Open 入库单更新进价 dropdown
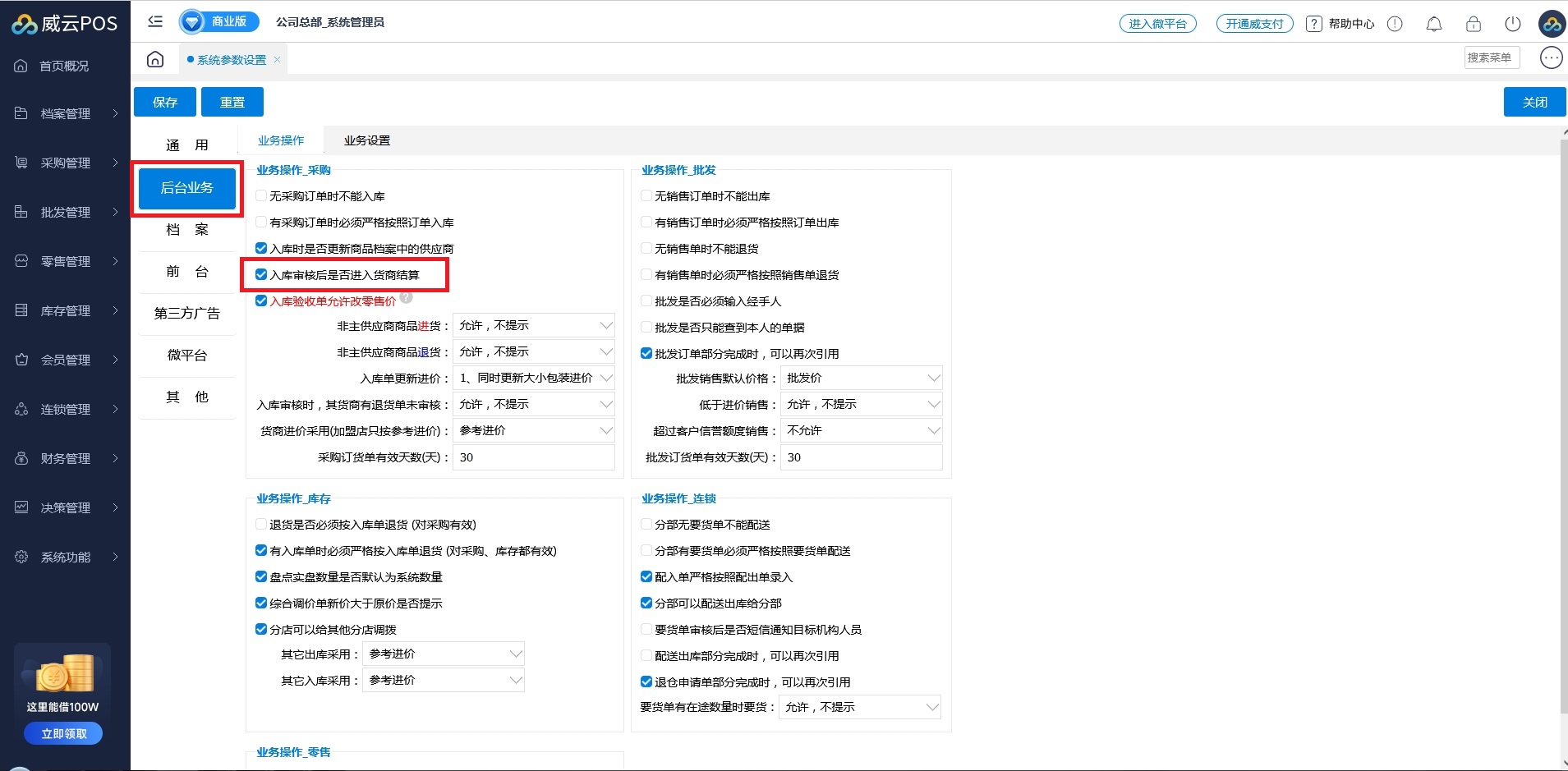This screenshot has width=1568, height=771. (x=533, y=379)
